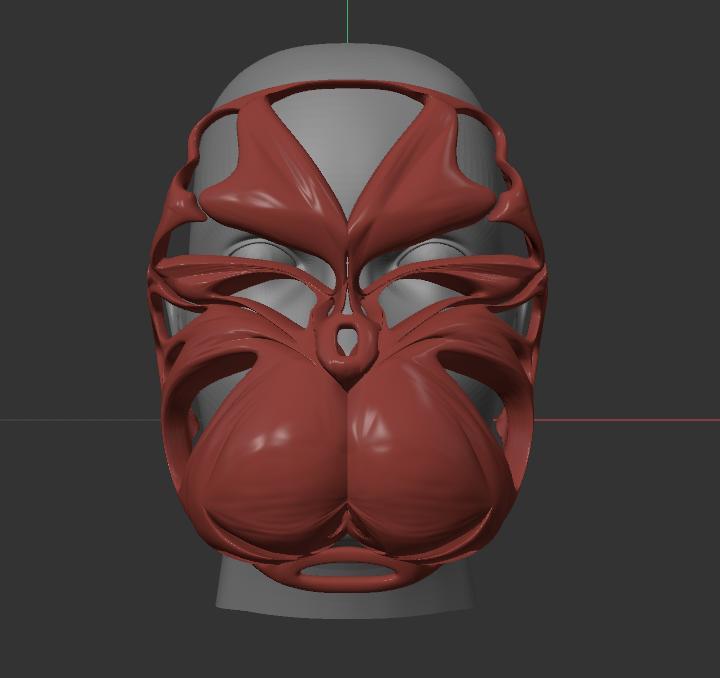
Task: Click the oval chin loop on mask
Action: [349, 572]
